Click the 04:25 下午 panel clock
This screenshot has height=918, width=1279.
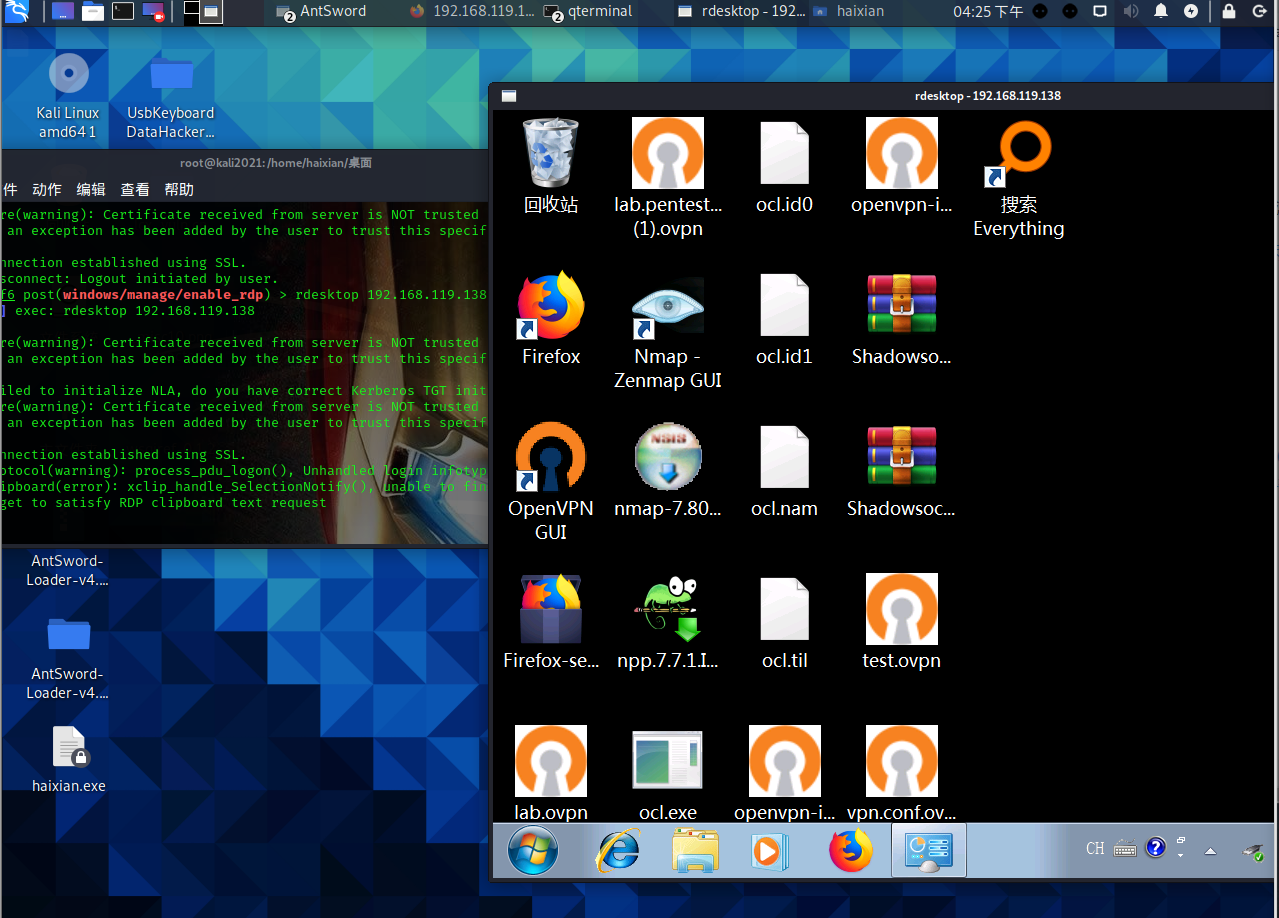click(988, 12)
